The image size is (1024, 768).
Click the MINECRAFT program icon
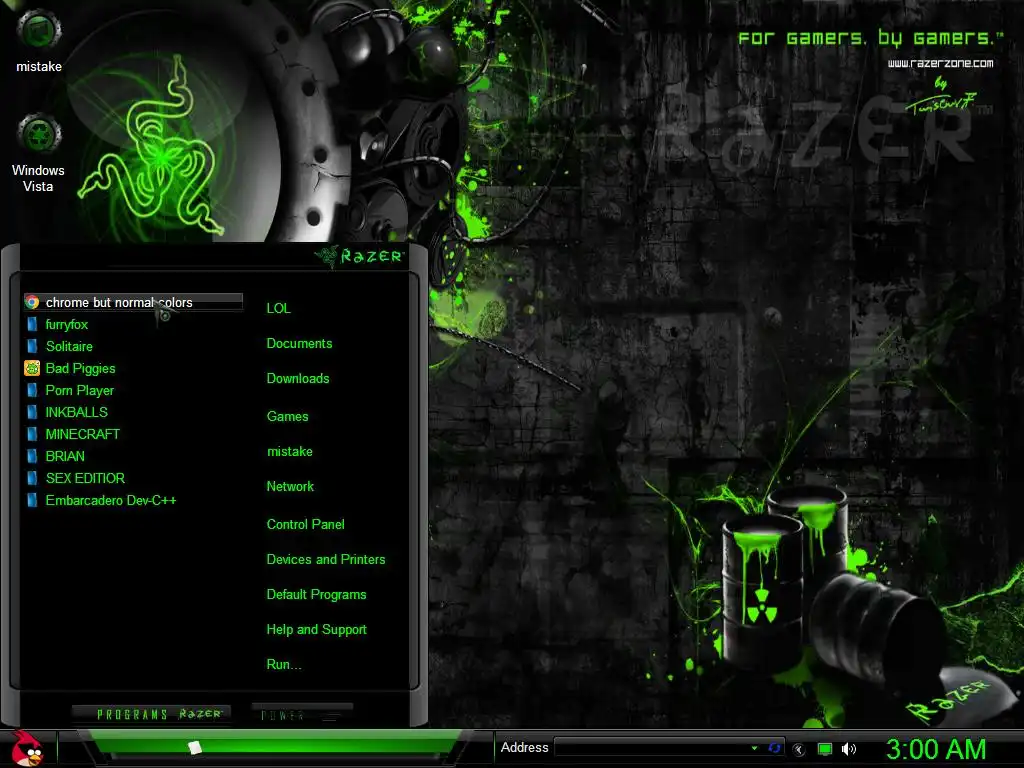(32, 434)
